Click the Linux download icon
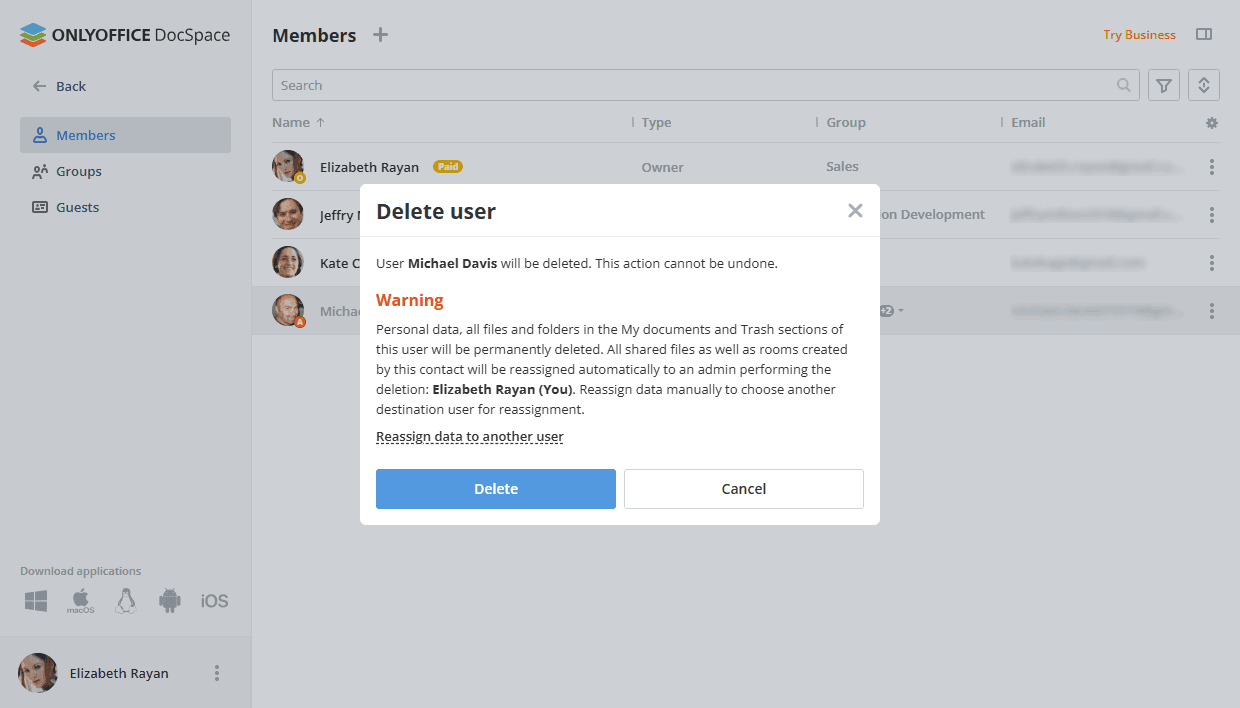Viewport: 1240px width, 708px height. [125, 600]
